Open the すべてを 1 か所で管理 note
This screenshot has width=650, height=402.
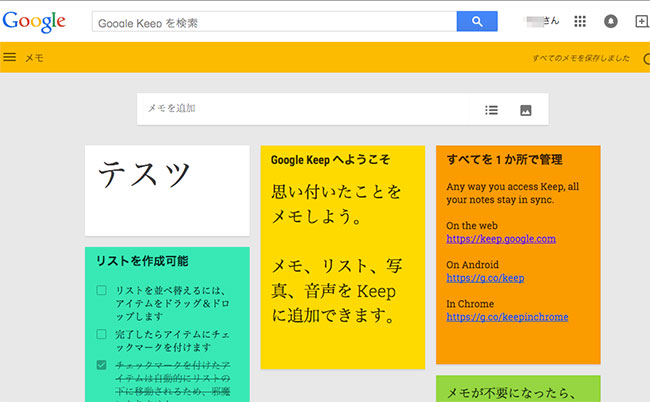point(518,254)
